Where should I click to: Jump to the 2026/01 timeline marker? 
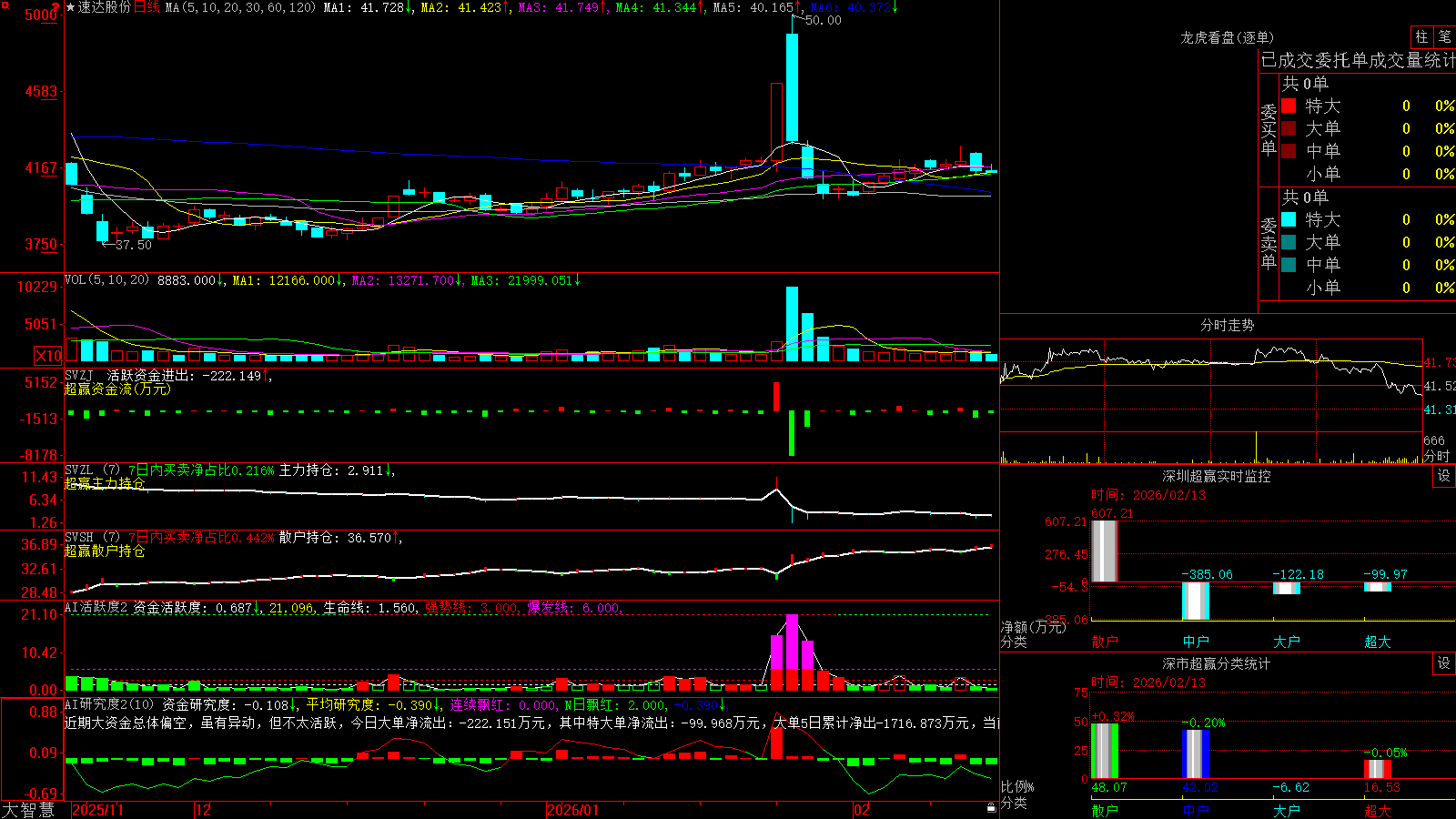click(x=573, y=810)
